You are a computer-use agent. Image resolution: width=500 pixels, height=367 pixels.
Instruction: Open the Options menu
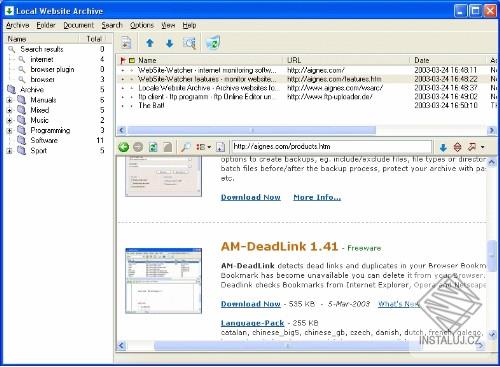(142, 25)
